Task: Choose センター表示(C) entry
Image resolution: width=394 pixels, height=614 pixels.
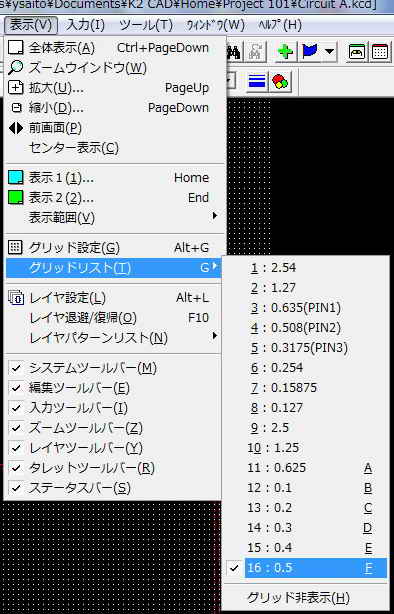Action: (115, 148)
